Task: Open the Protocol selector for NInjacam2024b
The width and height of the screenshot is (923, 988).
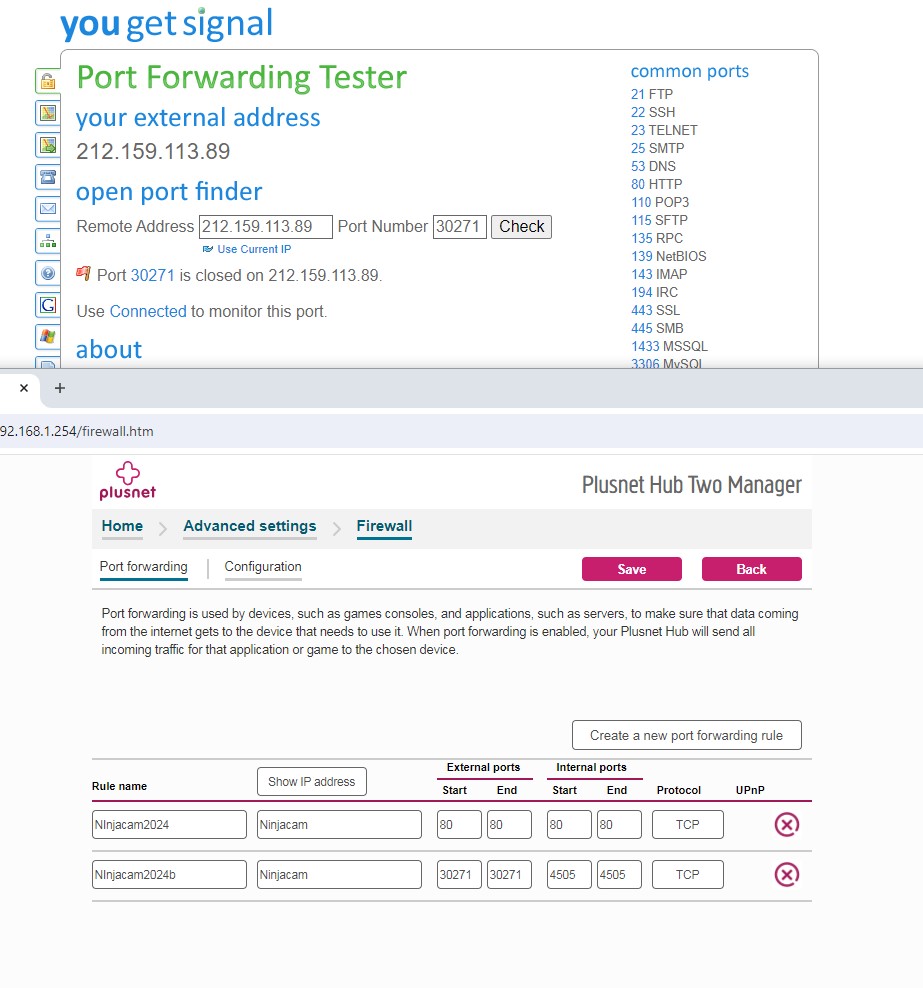Action: [x=687, y=874]
